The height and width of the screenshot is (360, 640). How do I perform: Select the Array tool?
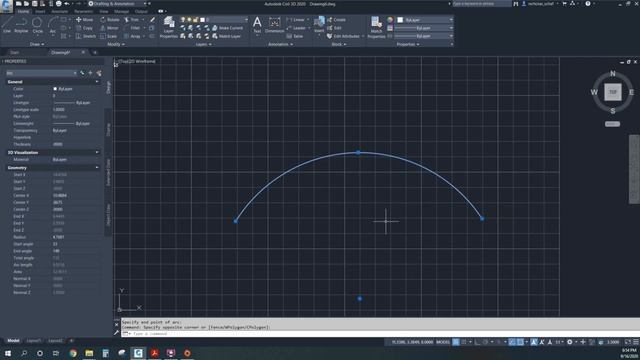[x=132, y=36]
